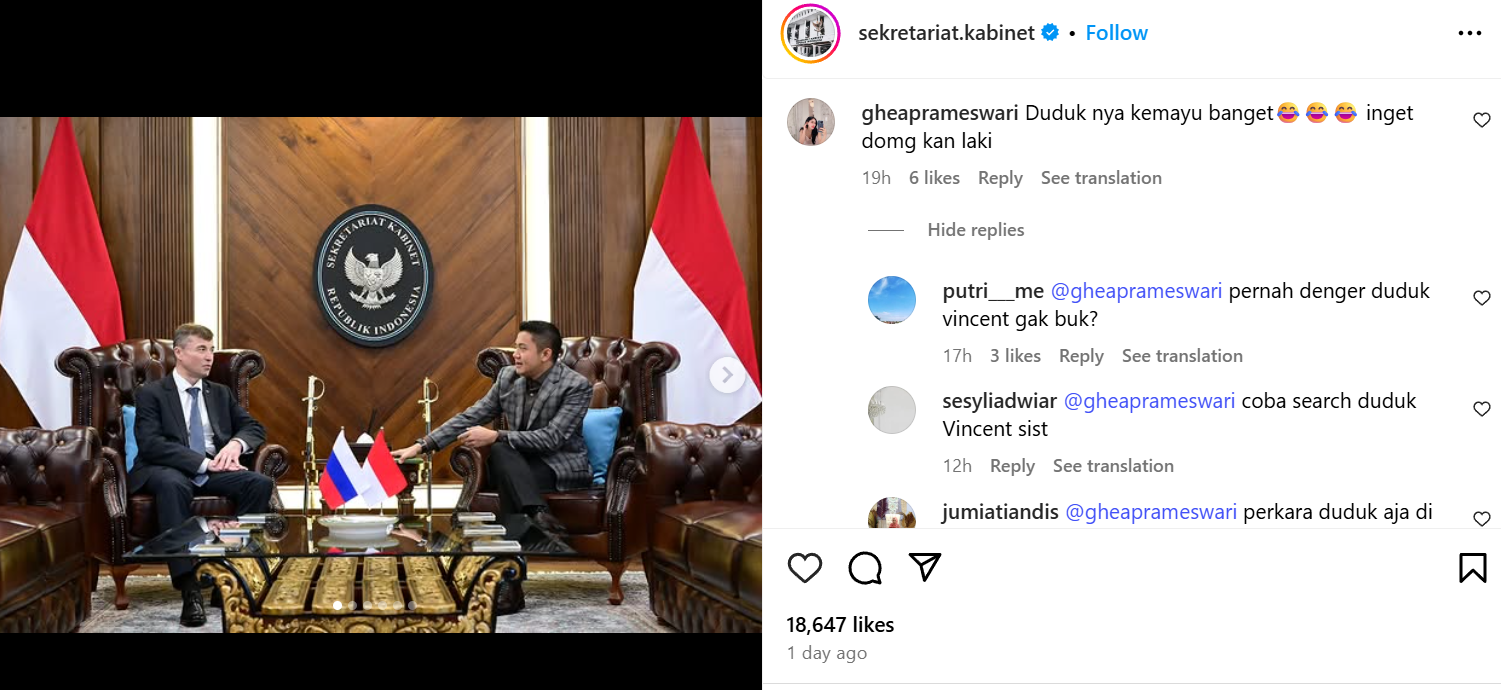See translation of gheaprameswari's comment

pos(1101,178)
